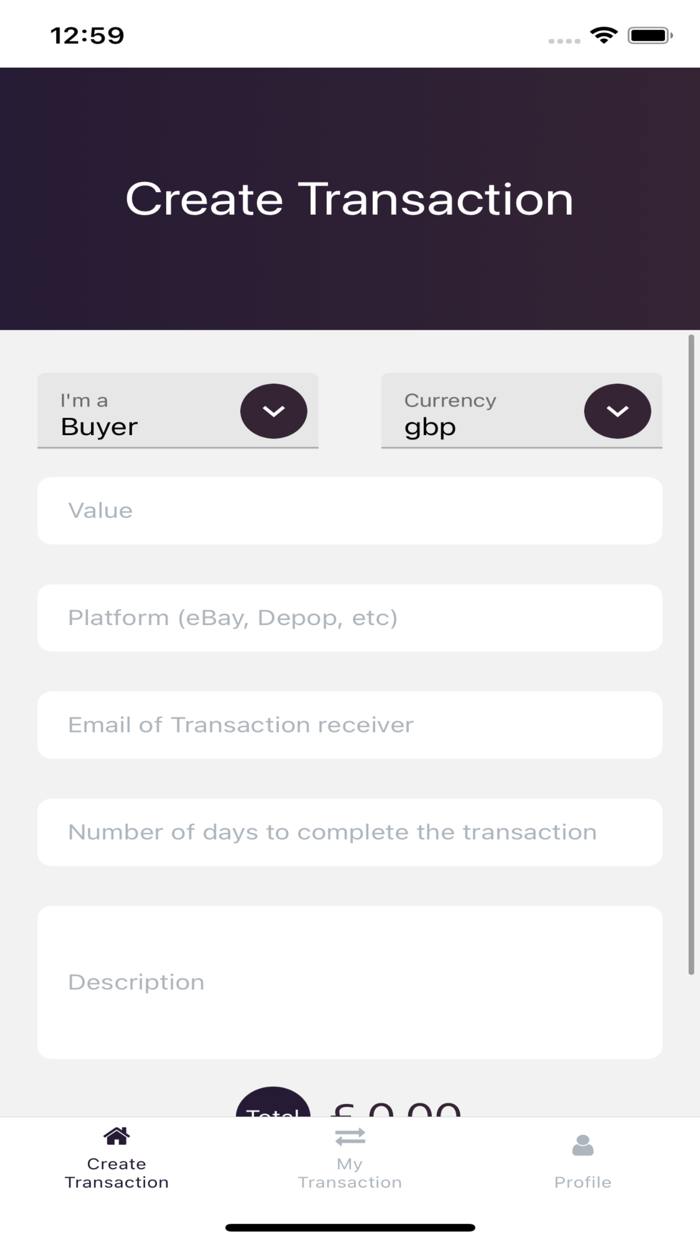The height and width of the screenshot is (1244, 700).
Task: Tap the swap arrows icon above My Transaction
Action: (350, 1136)
